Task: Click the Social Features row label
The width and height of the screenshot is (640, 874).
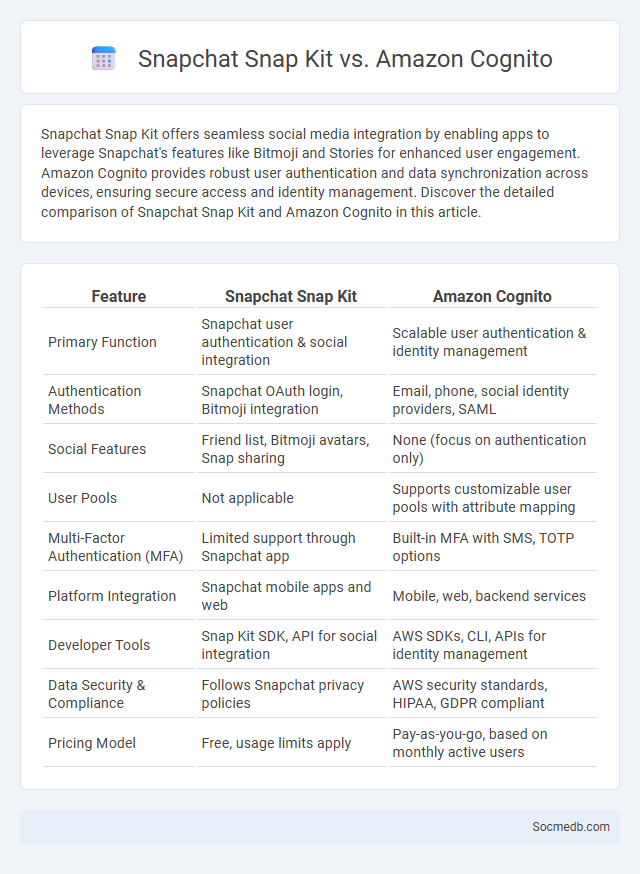Action: (97, 449)
